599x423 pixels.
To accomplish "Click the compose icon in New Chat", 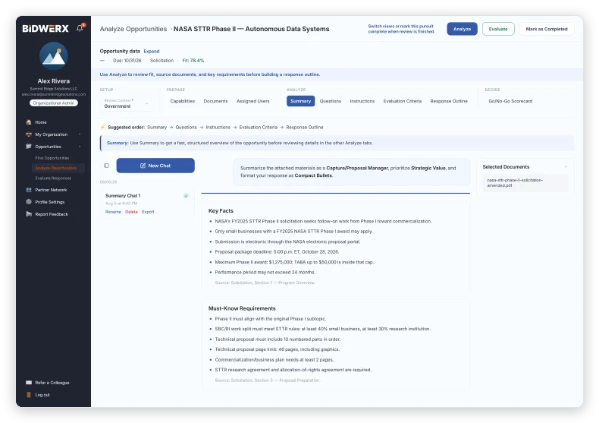I will [143, 165].
